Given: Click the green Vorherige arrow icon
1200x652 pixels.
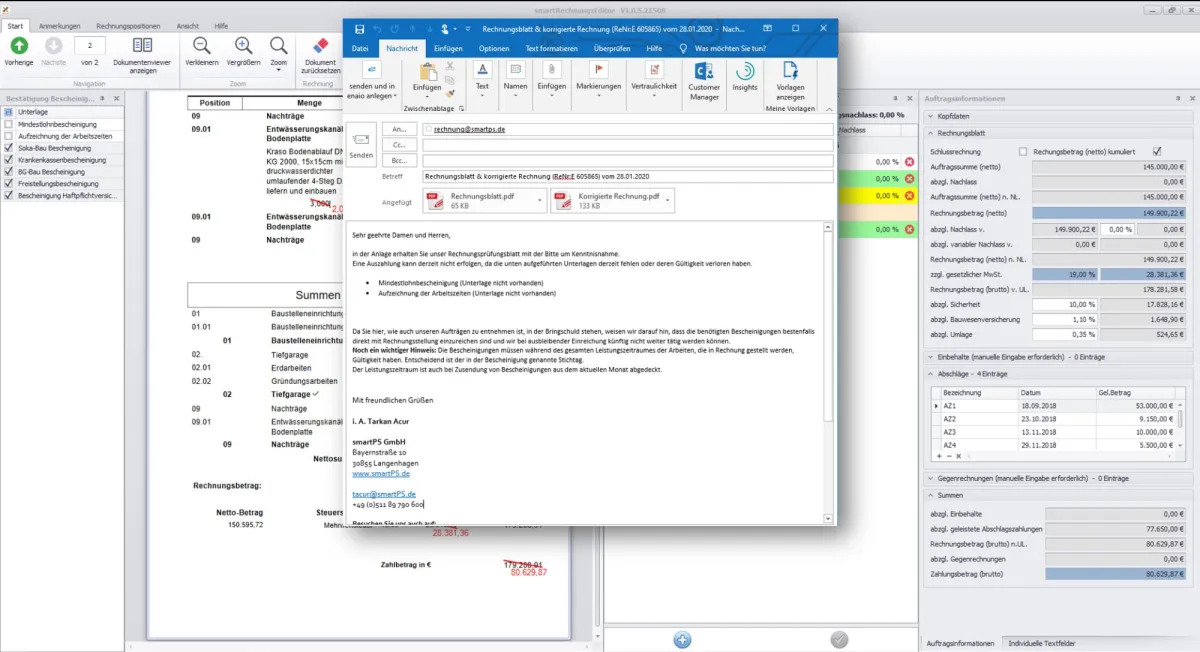Looking at the screenshot, I should pyautogui.click(x=18, y=46).
